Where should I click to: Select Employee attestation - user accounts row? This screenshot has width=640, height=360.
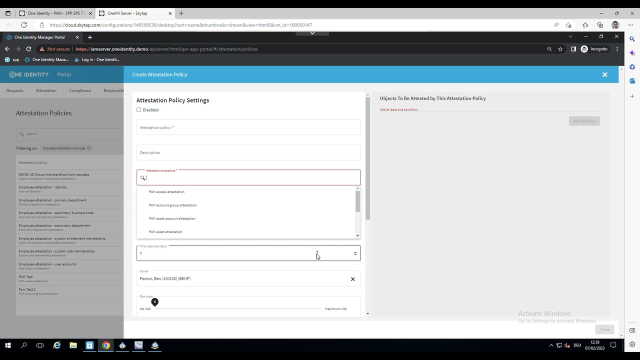click(70, 266)
